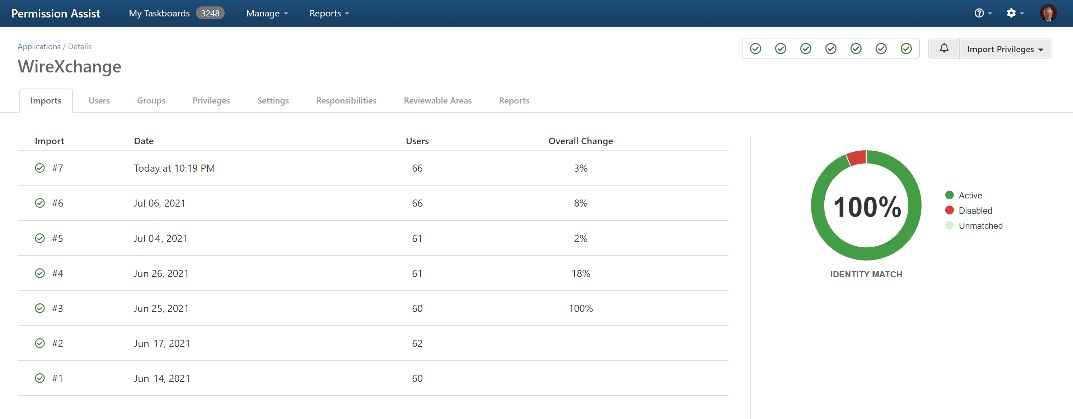Open the help question mark menu
Screen dimensions: 1073x419
(x=983, y=13)
